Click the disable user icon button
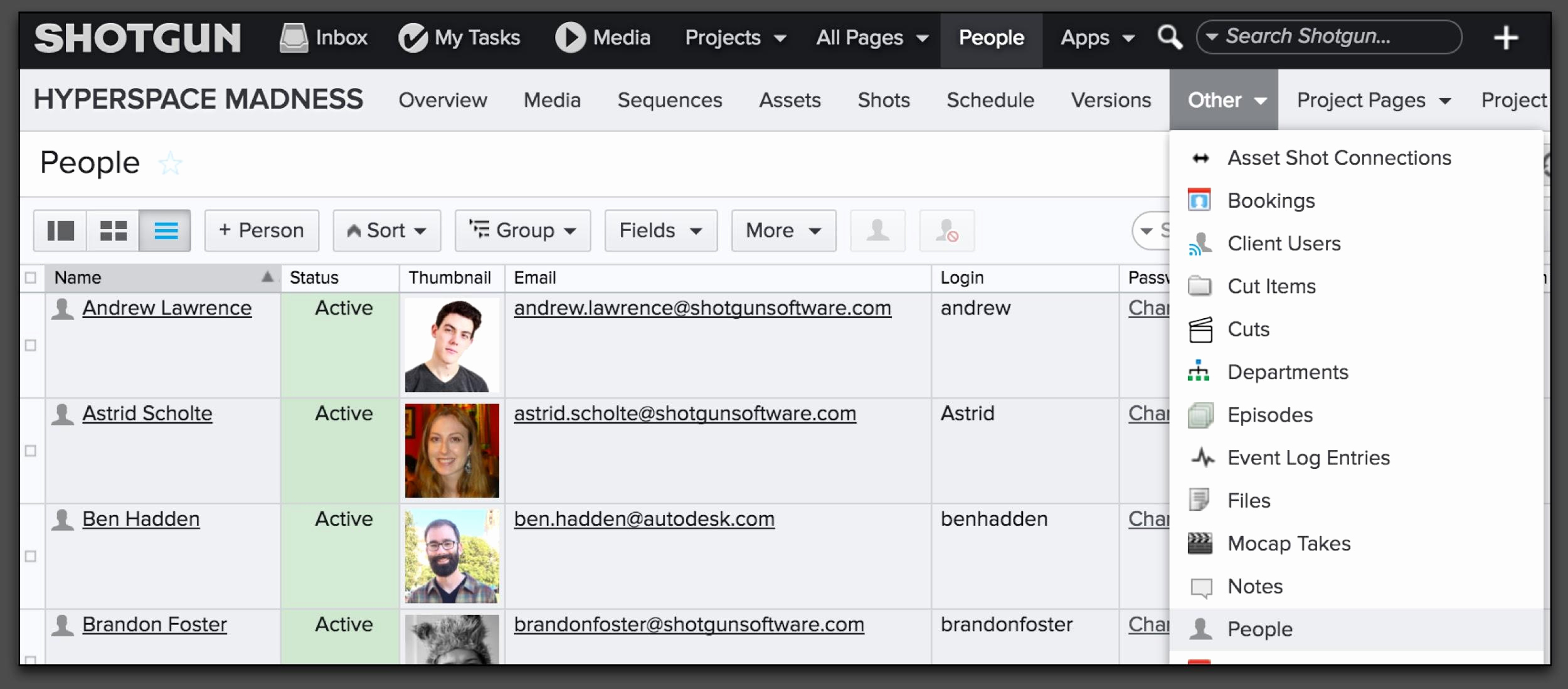1568x689 pixels. coord(946,230)
